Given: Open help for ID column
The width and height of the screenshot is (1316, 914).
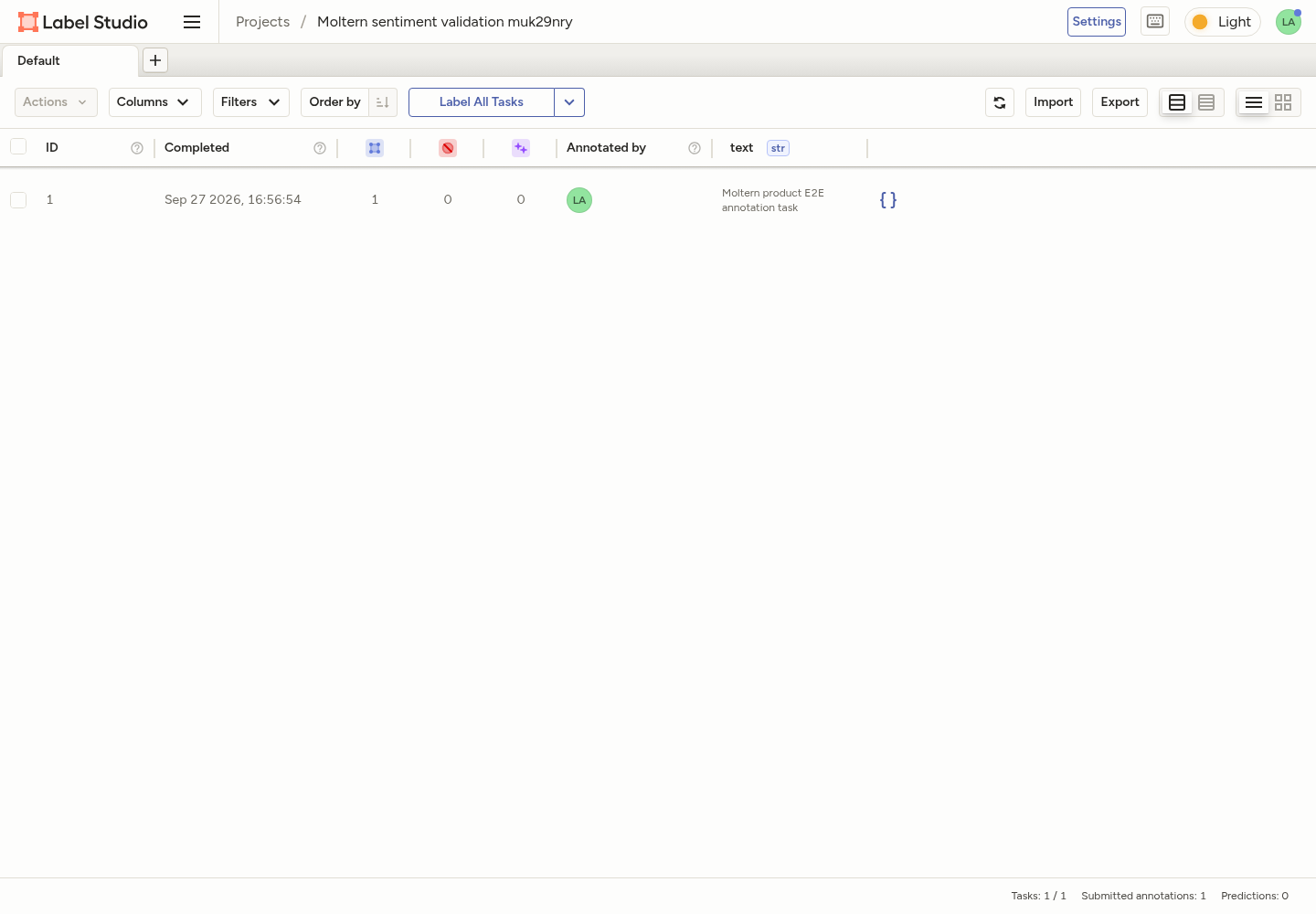Looking at the screenshot, I should point(137,148).
